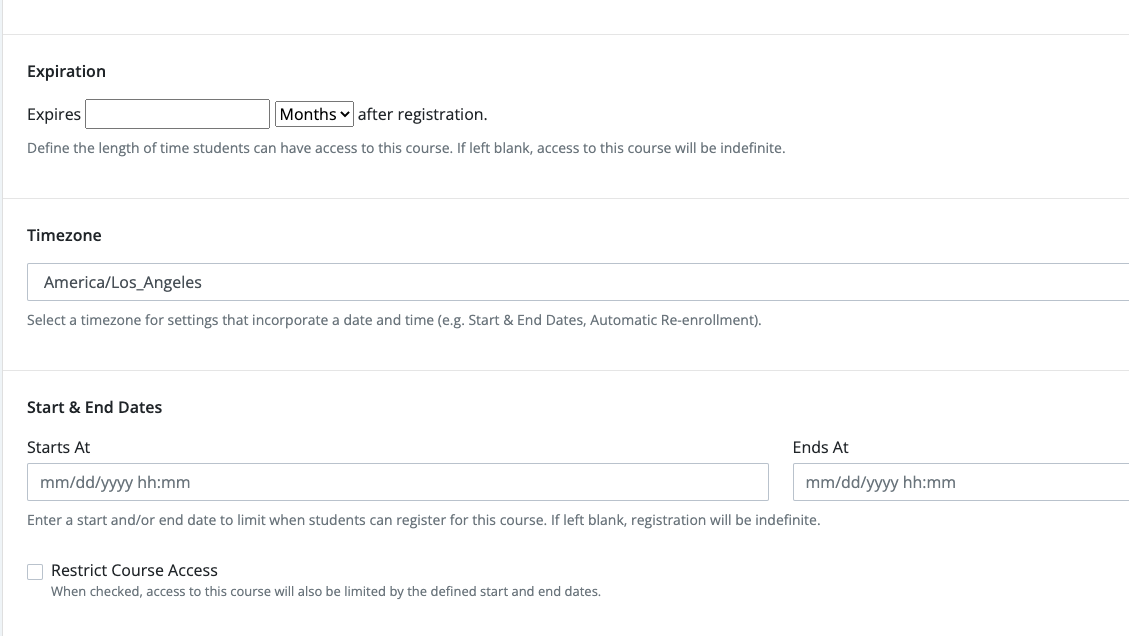The image size is (1129, 636).
Task: Click the registration date limit help text
Action: point(423,520)
